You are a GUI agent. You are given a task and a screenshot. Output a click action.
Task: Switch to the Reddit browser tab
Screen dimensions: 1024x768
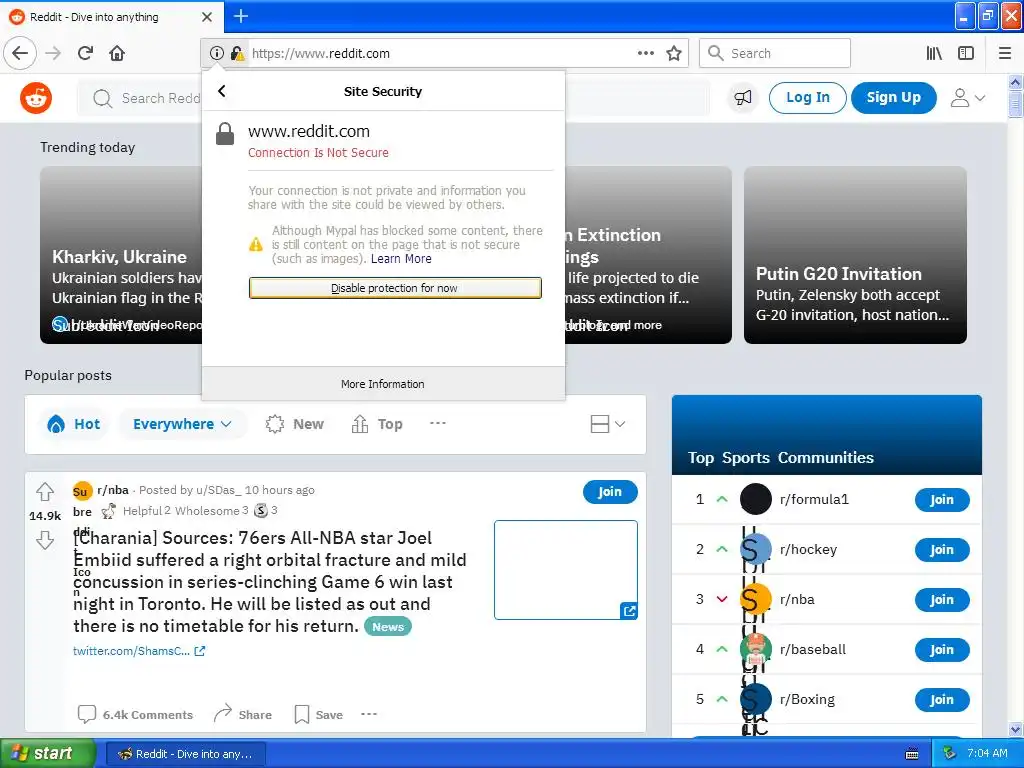tap(111, 17)
